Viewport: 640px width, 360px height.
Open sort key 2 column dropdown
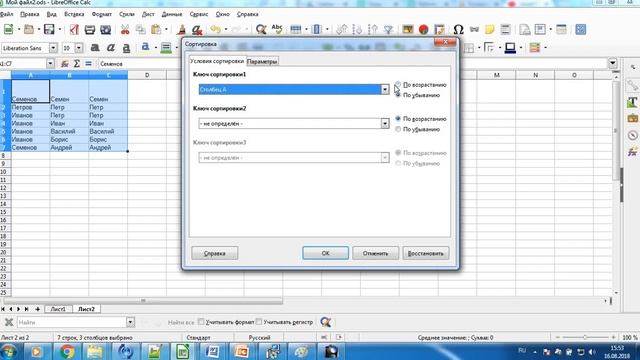[384, 123]
